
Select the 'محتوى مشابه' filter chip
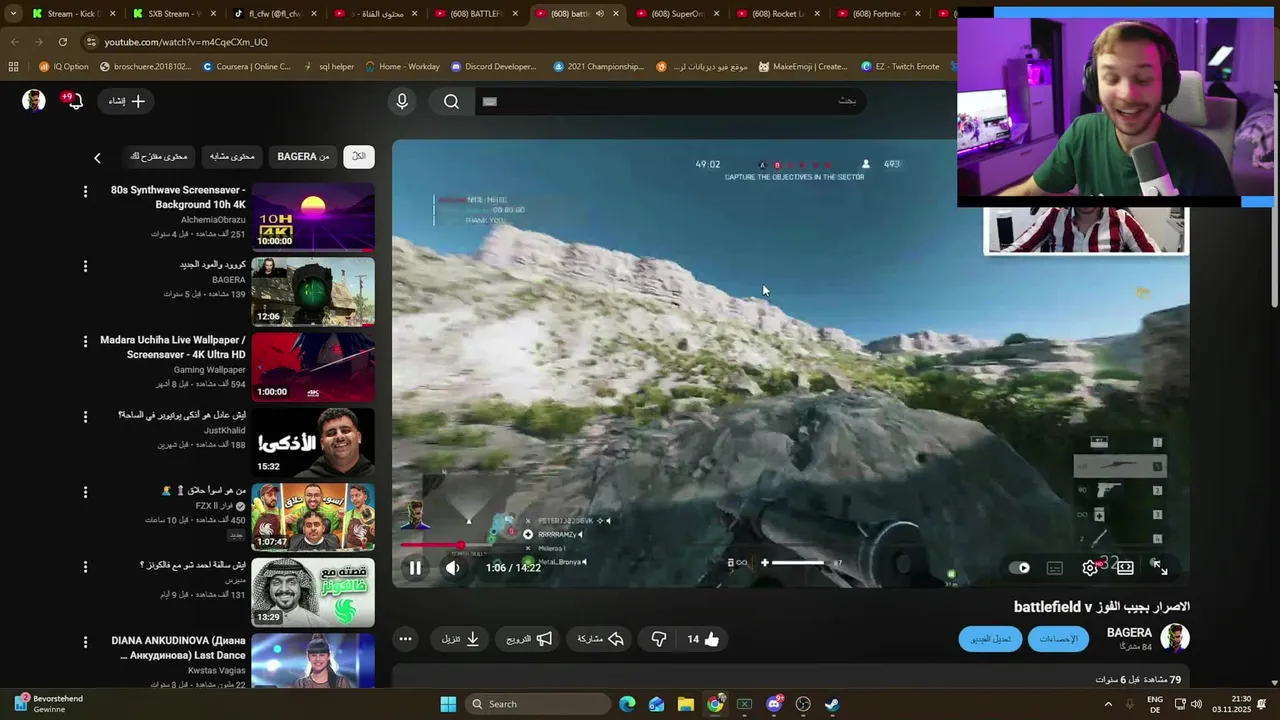232,157
